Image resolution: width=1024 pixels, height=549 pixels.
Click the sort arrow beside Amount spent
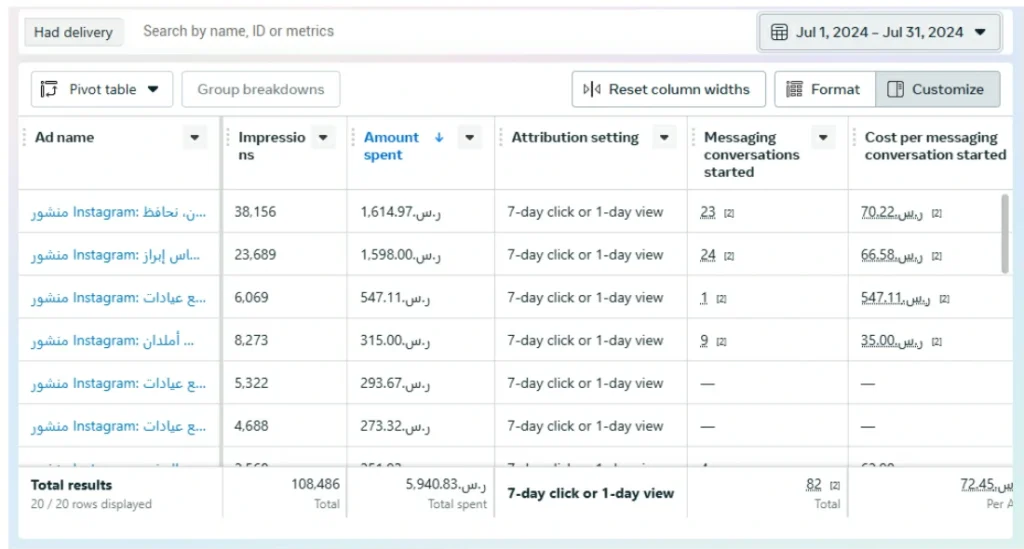439,137
